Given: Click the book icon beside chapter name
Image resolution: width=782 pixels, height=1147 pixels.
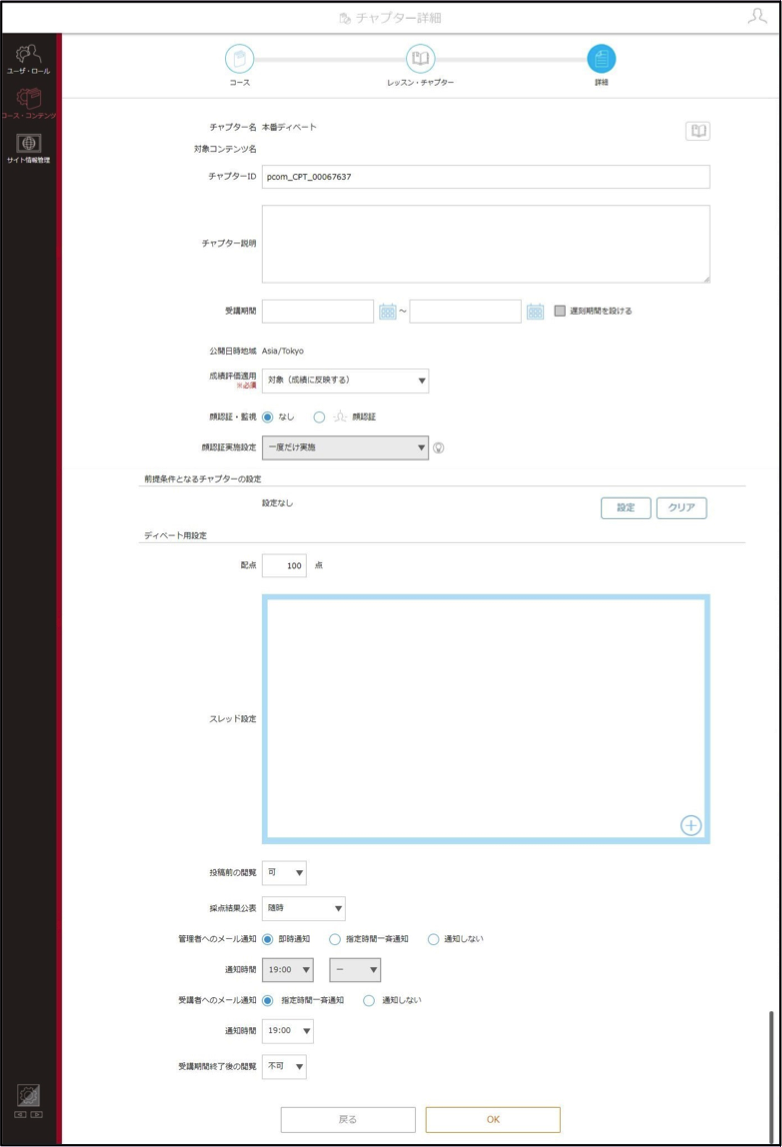Looking at the screenshot, I should tap(698, 131).
